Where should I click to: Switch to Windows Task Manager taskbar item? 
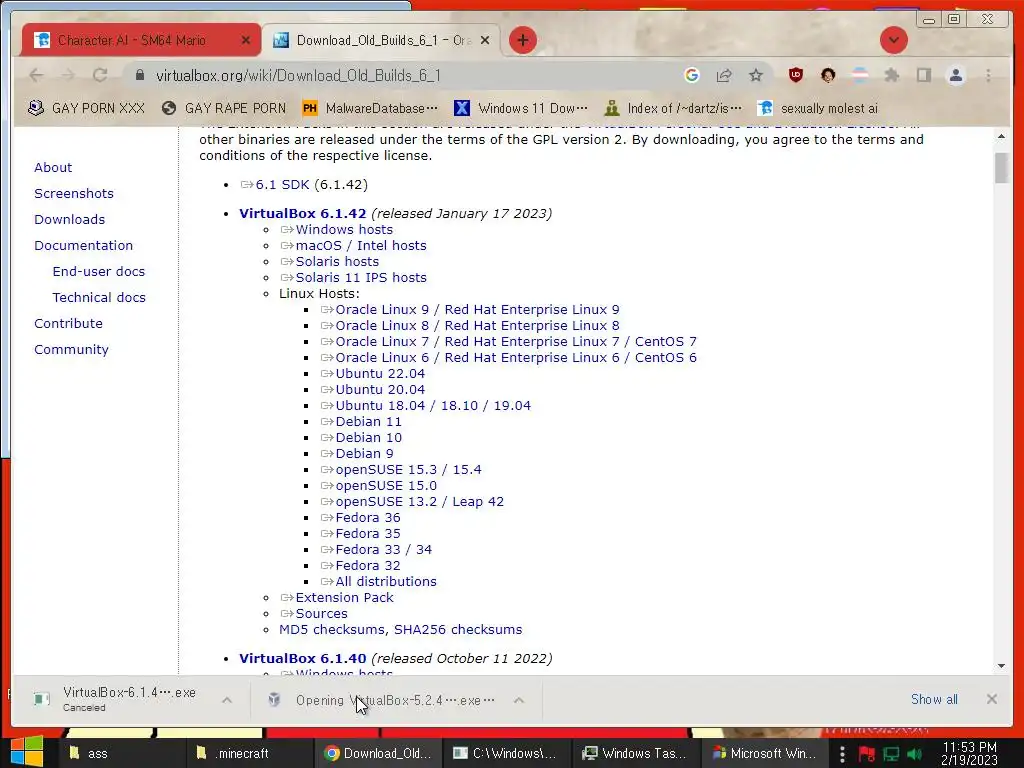click(x=635, y=753)
